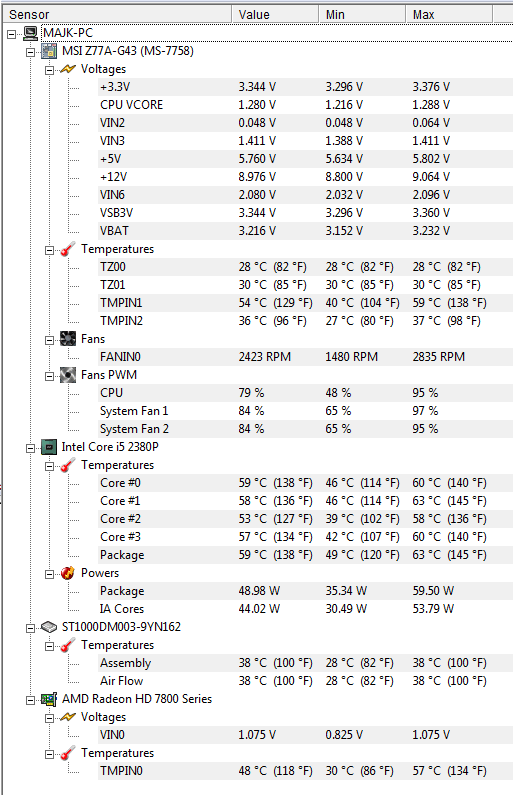513x795 pixels.
Task: Click the motherboard Temperatures thermometer icon
Action: 68,249
